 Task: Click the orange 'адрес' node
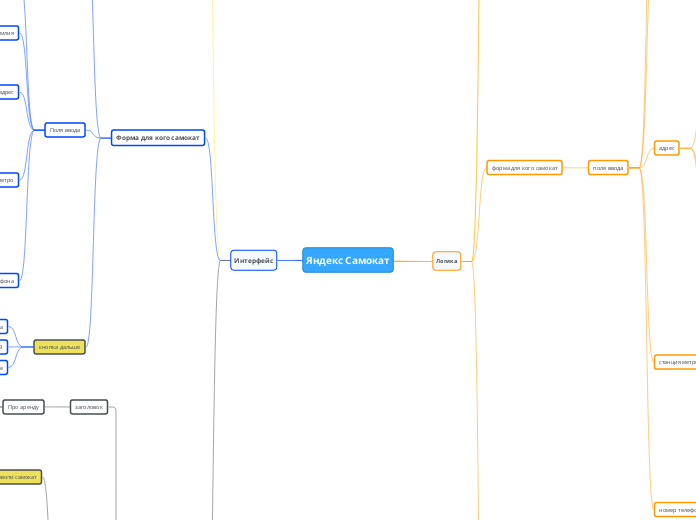pos(667,148)
